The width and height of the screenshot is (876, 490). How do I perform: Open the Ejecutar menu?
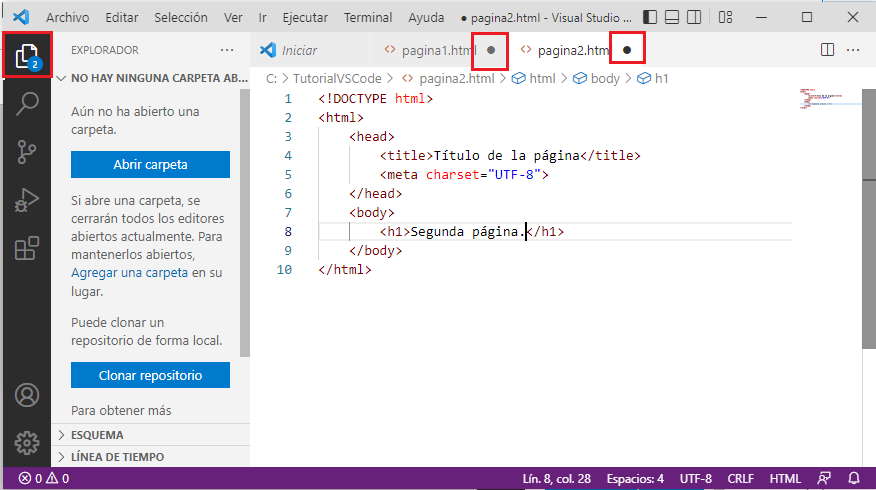(x=305, y=17)
